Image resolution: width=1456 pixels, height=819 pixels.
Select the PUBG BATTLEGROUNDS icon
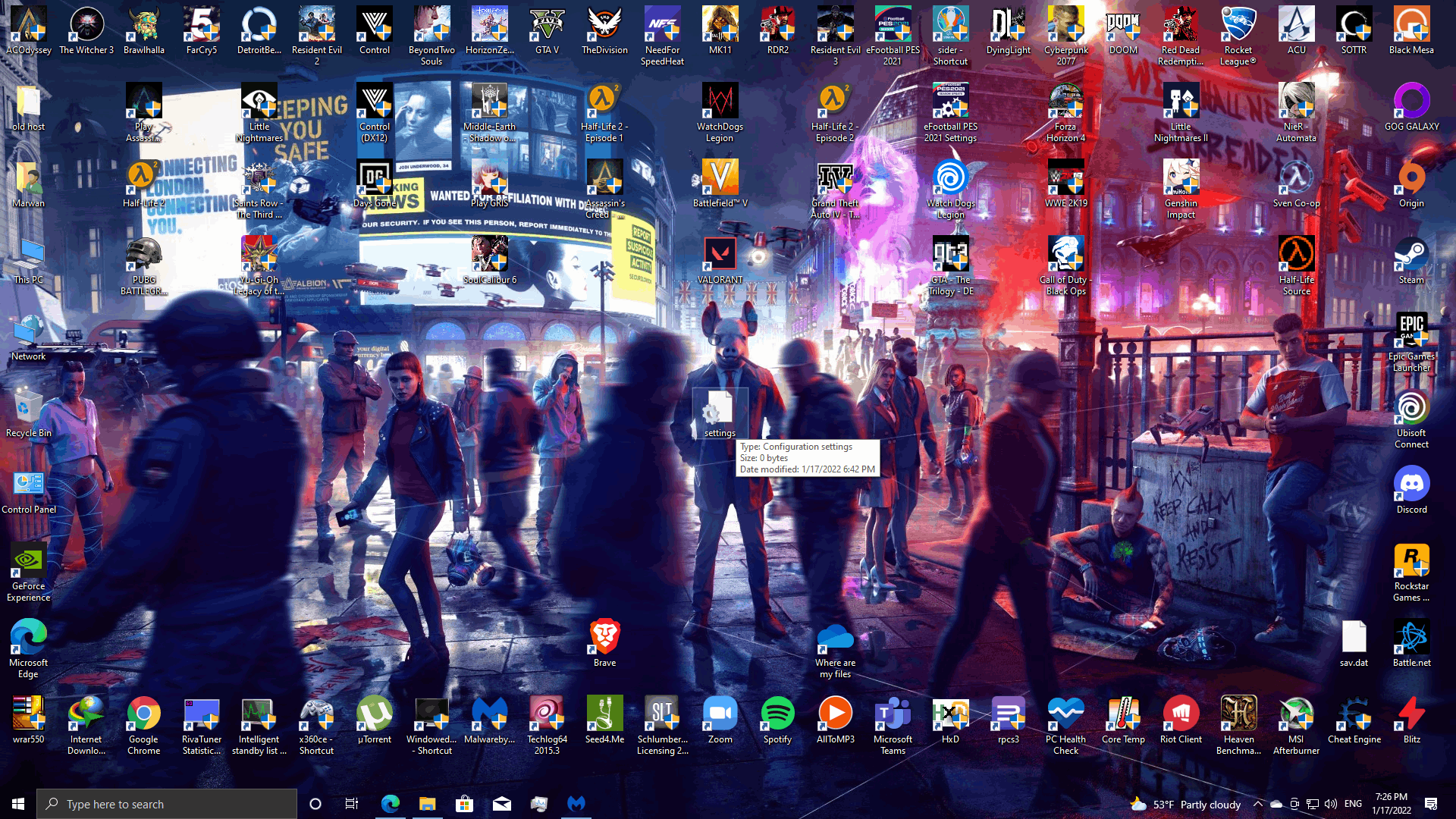[x=144, y=266]
